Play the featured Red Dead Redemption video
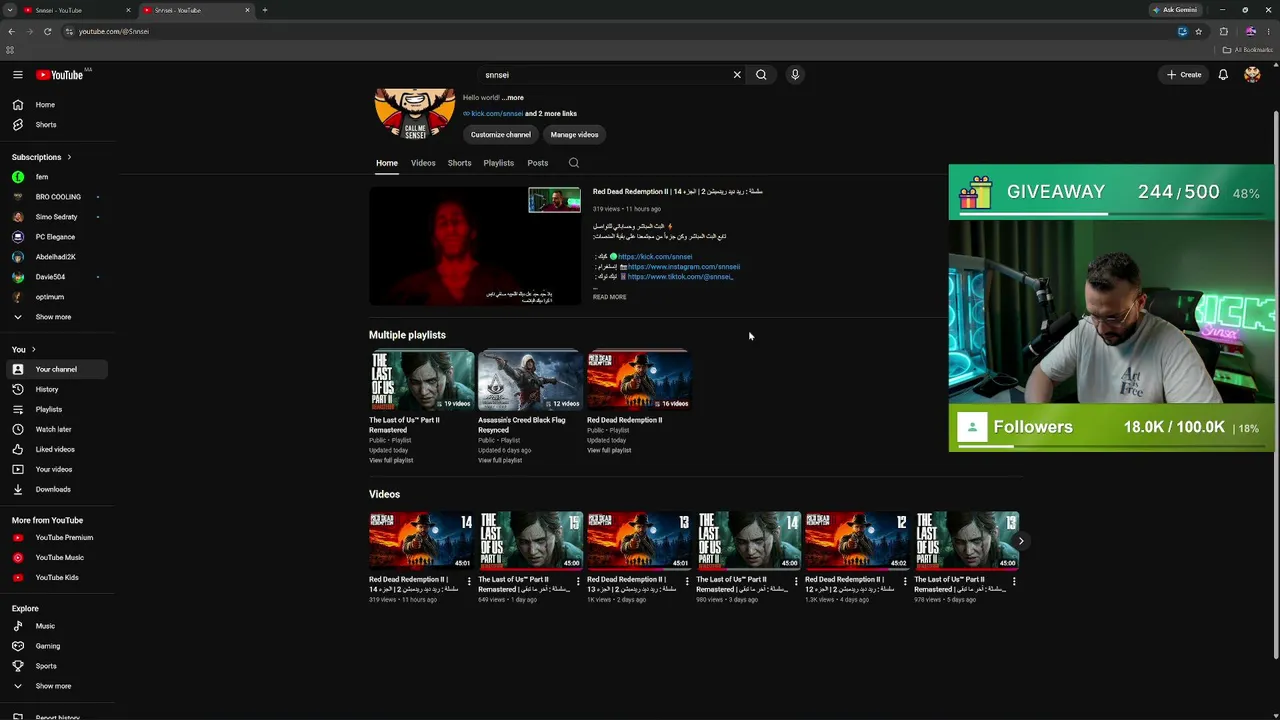This screenshot has height=720, width=1280. coord(475,246)
